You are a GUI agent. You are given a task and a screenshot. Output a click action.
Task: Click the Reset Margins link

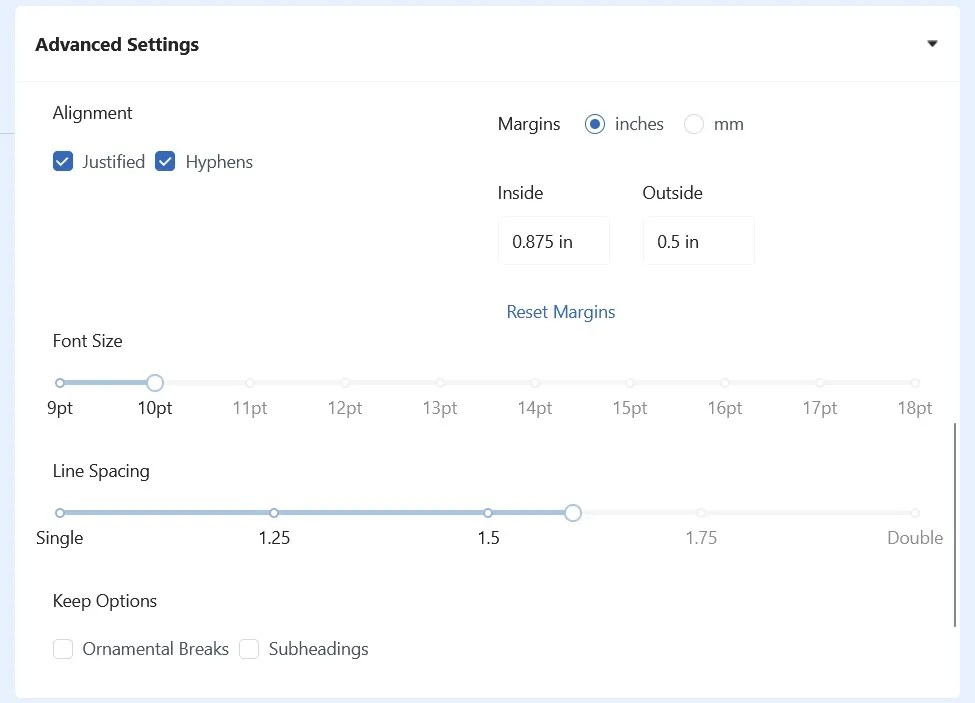561,312
